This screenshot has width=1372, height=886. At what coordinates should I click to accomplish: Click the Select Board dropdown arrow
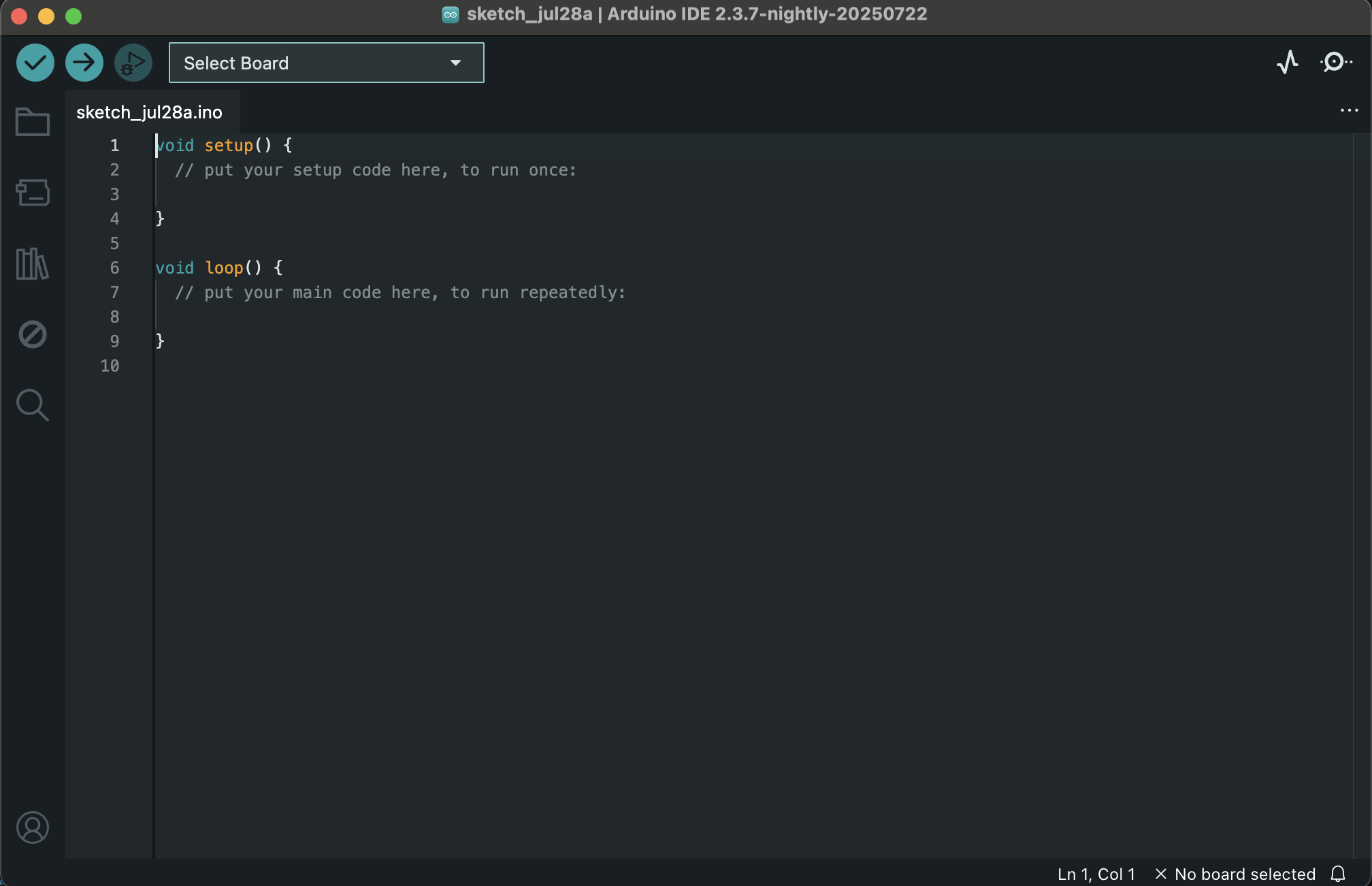(x=455, y=63)
